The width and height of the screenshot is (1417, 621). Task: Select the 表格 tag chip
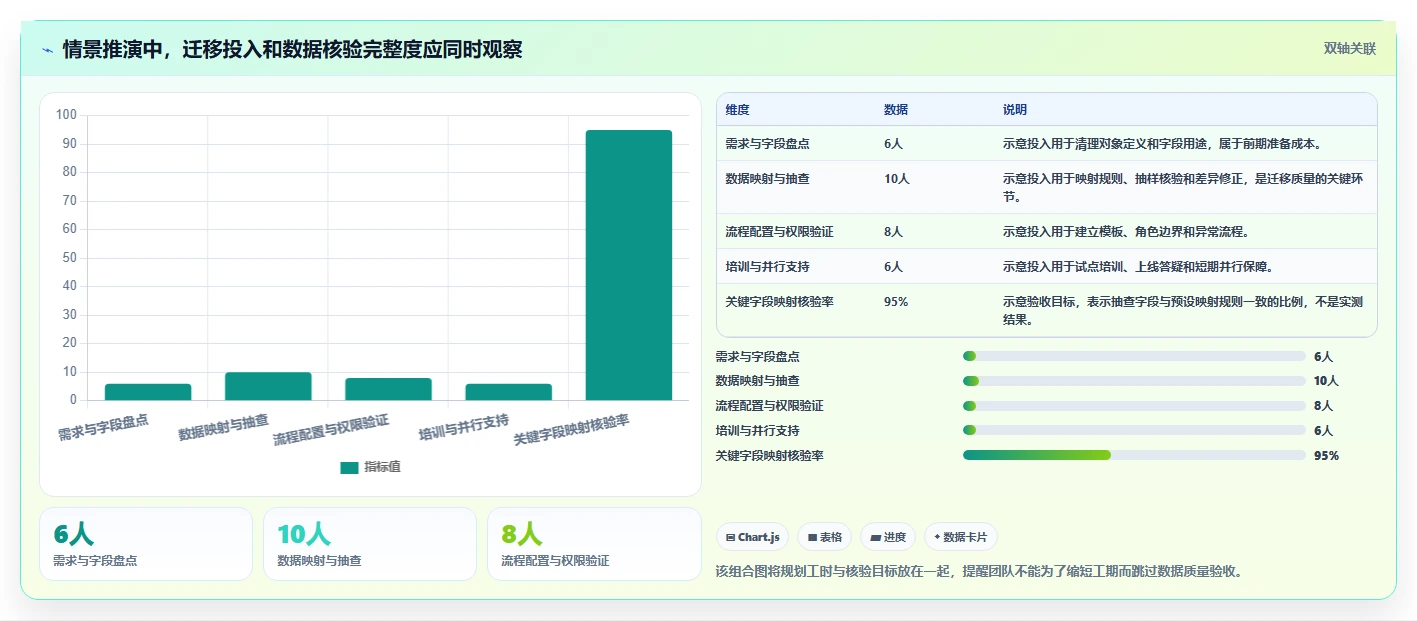(x=825, y=537)
